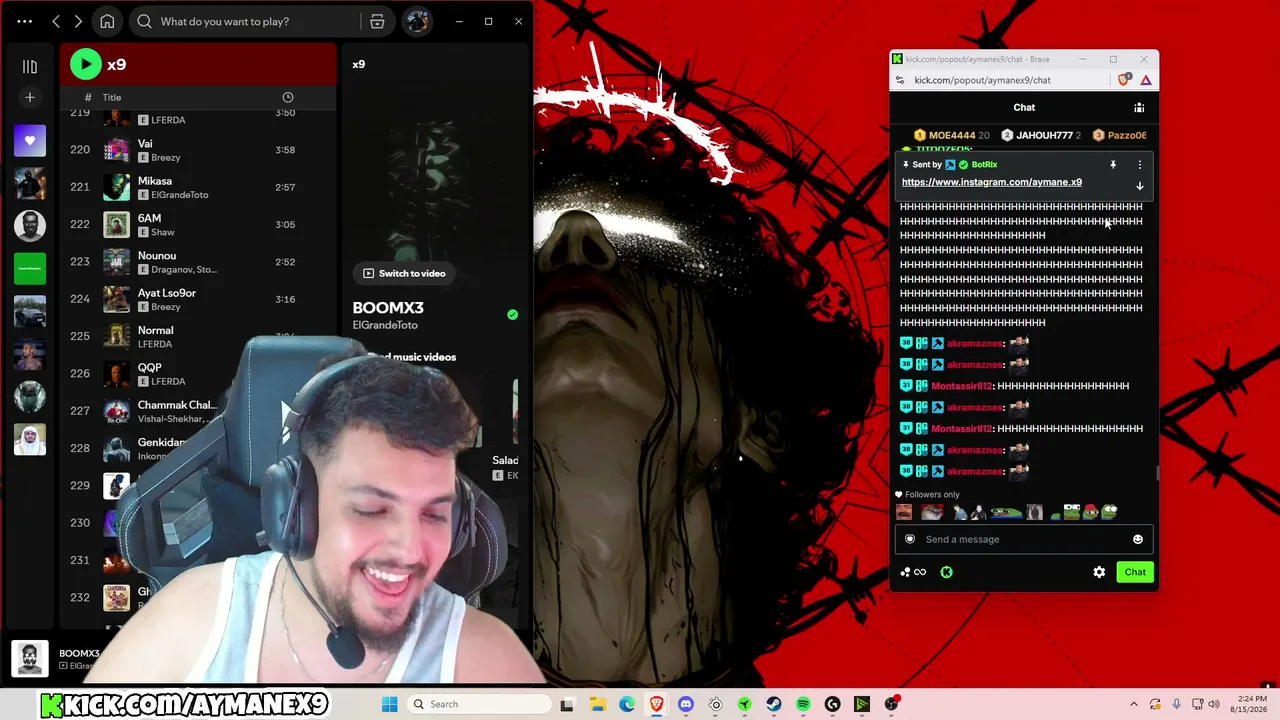Screen dimensions: 1280x720
Task: Open Logitech G HUB from the taskbar
Action: (x=833, y=704)
